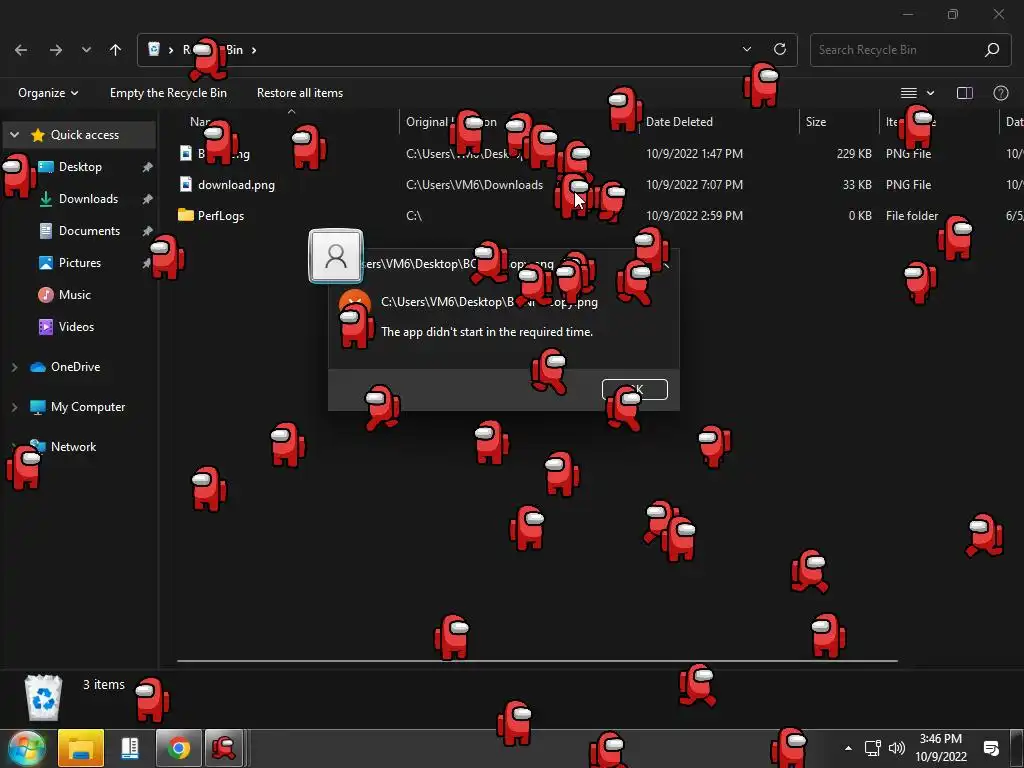Click the download.png file icon
Image resolution: width=1024 pixels, height=768 pixels.
(x=186, y=184)
